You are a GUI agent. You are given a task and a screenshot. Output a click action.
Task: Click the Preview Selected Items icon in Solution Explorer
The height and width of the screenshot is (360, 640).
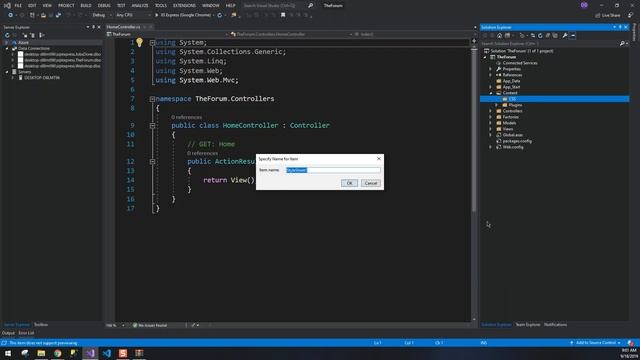click(x=573, y=36)
